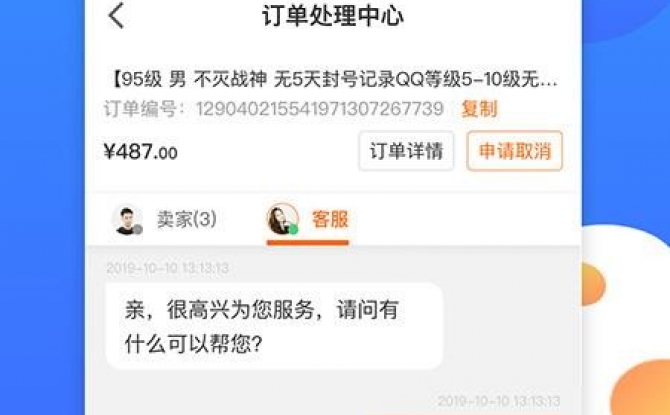
Task: Click the gray offline status dot
Action: 138,230
